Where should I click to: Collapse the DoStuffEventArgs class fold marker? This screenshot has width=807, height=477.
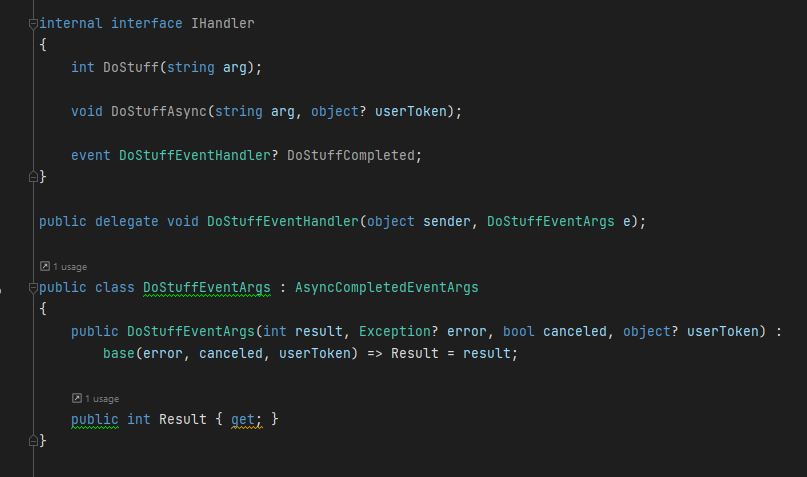pyautogui.click(x=33, y=288)
